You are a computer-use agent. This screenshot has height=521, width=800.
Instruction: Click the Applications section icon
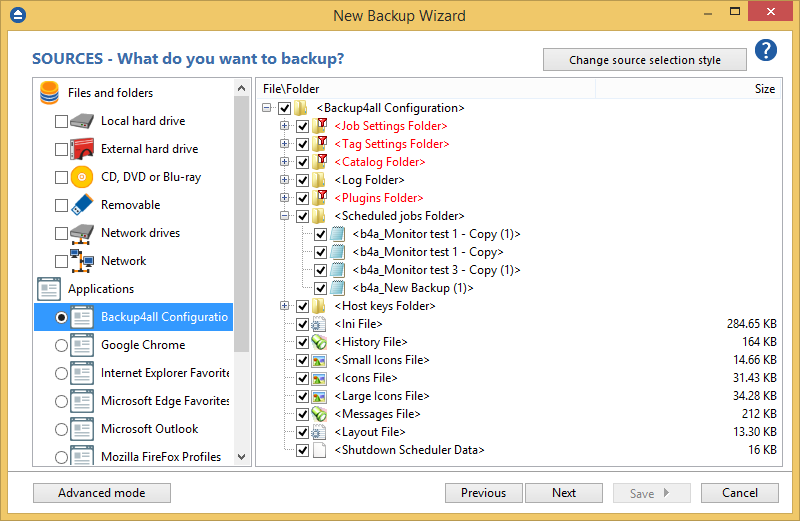click(x=49, y=289)
